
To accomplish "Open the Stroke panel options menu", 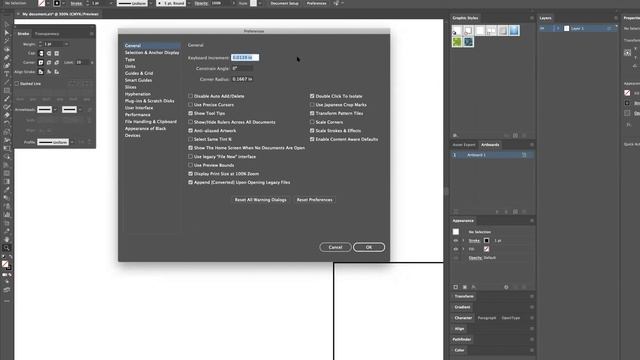I will pos(91,33).
